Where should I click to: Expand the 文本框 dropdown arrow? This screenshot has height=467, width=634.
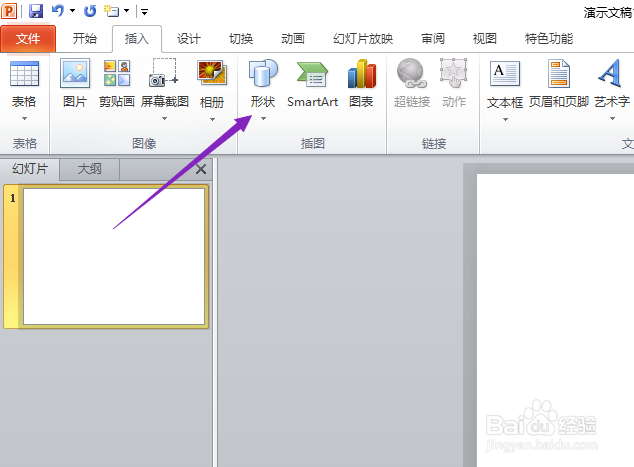(x=505, y=120)
